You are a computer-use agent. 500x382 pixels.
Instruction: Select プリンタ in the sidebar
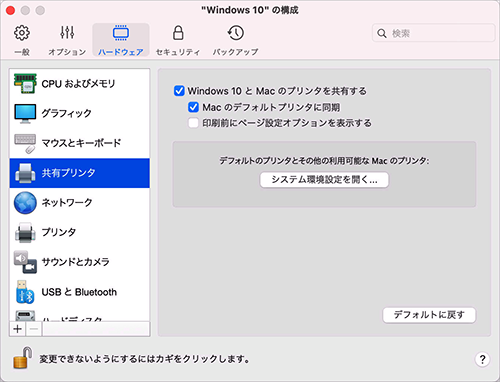(x=80, y=232)
